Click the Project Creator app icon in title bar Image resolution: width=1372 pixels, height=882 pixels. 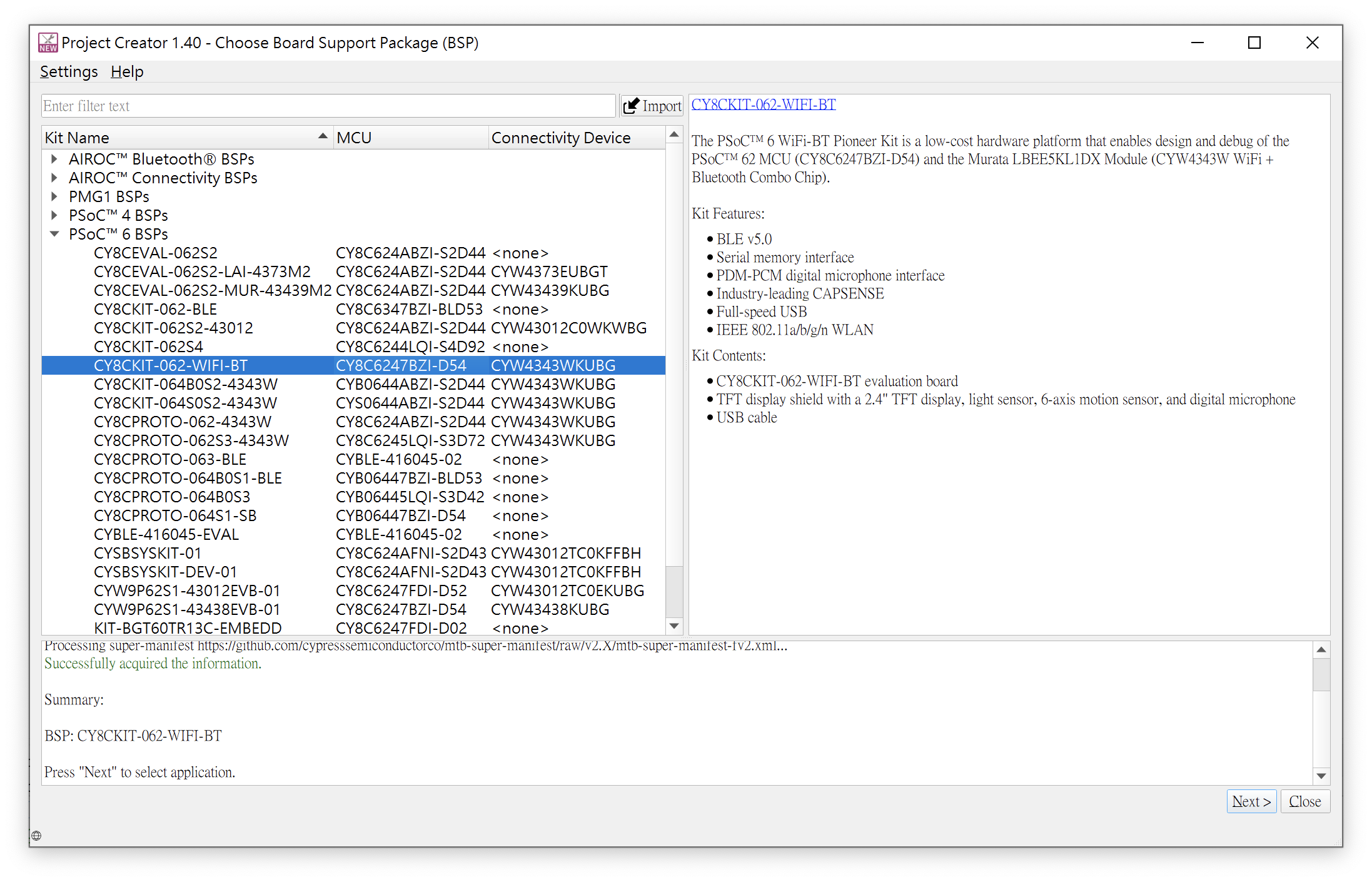(x=48, y=43)
